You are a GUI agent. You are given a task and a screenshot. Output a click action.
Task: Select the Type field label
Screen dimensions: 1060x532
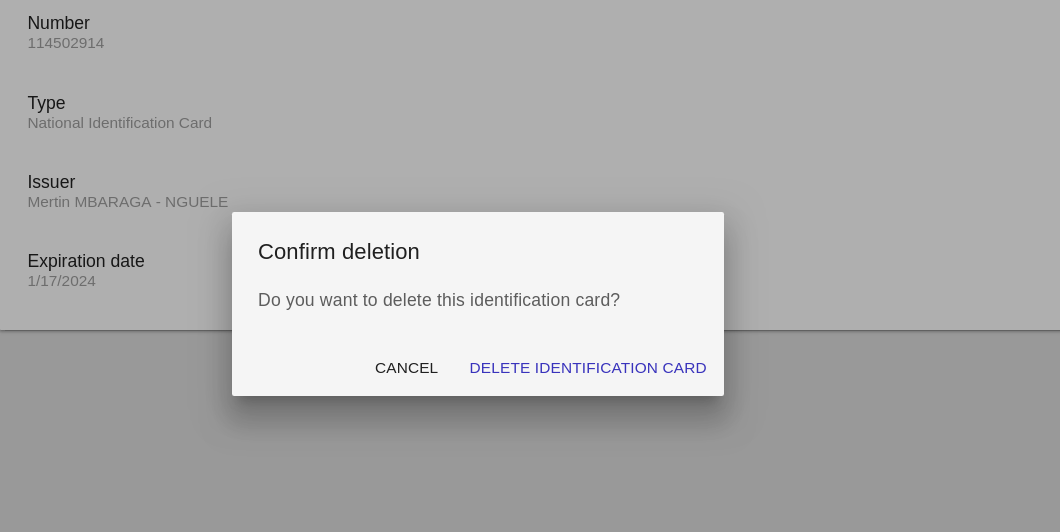coord(46,103)
